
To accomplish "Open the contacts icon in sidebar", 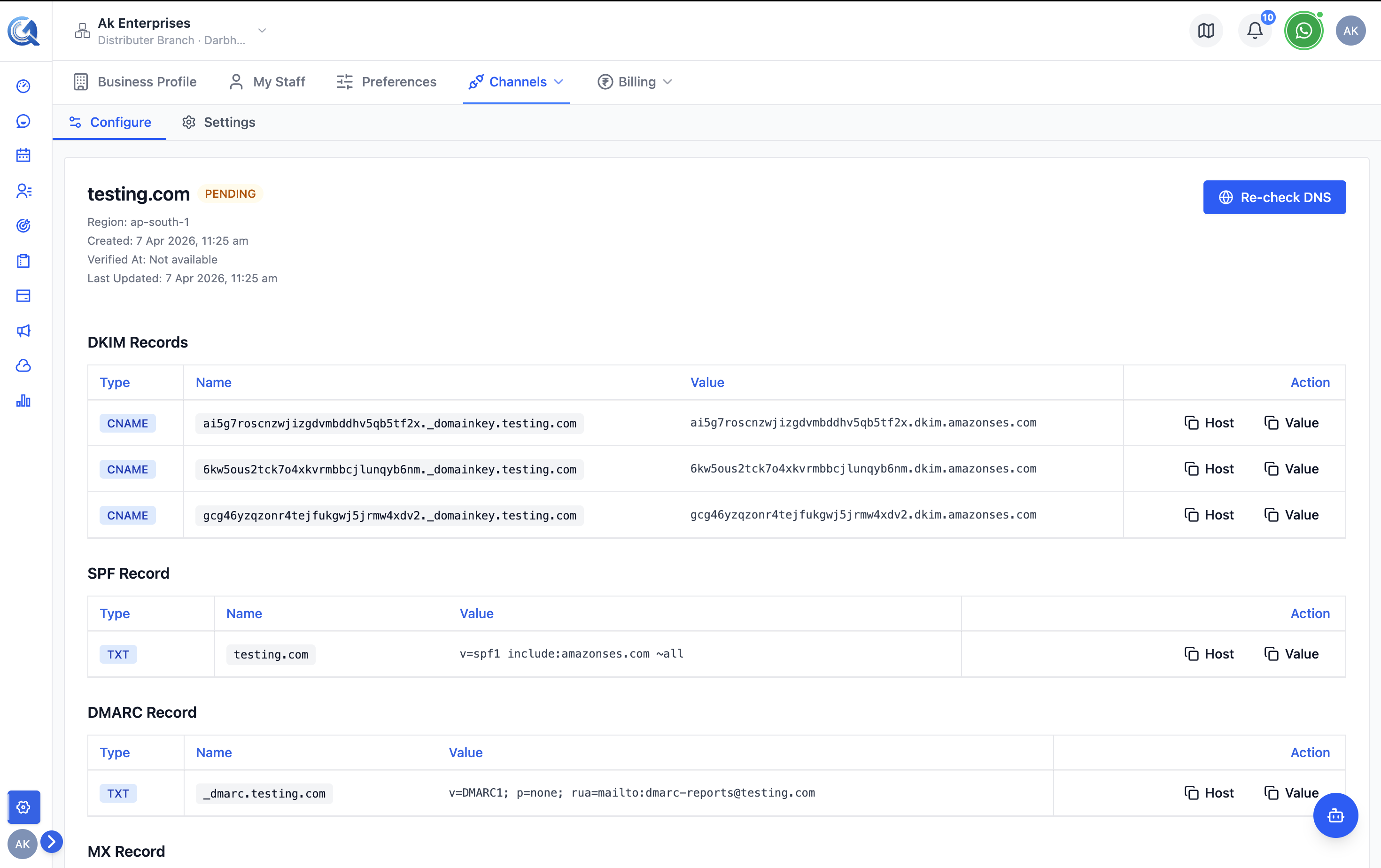I will click(23, 190).
